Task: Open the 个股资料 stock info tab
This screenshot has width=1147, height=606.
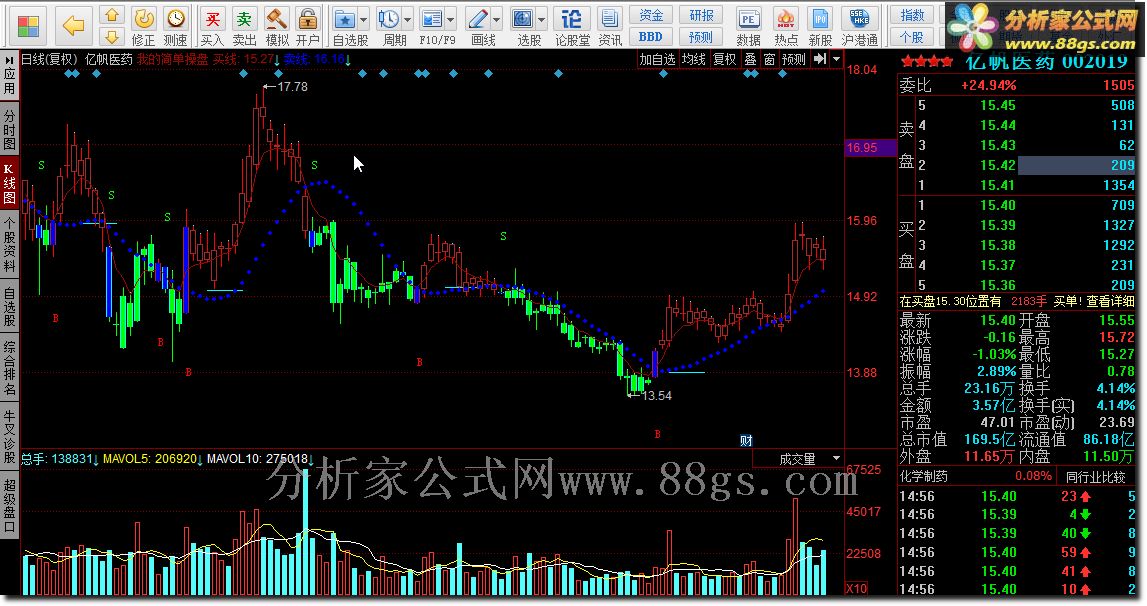Action: (x=10, y=244)
